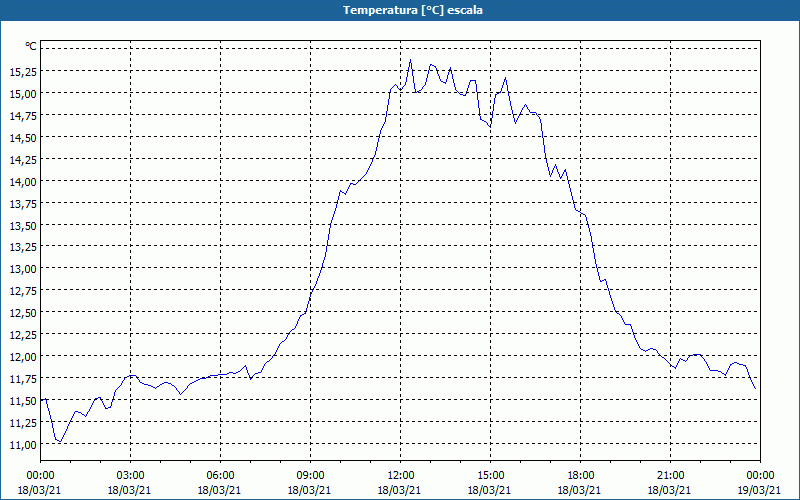Image resolution: width=800 pixels, height=500 pixels.
Task: Select the 15,00 y-axis label
Action: point(23,94)
